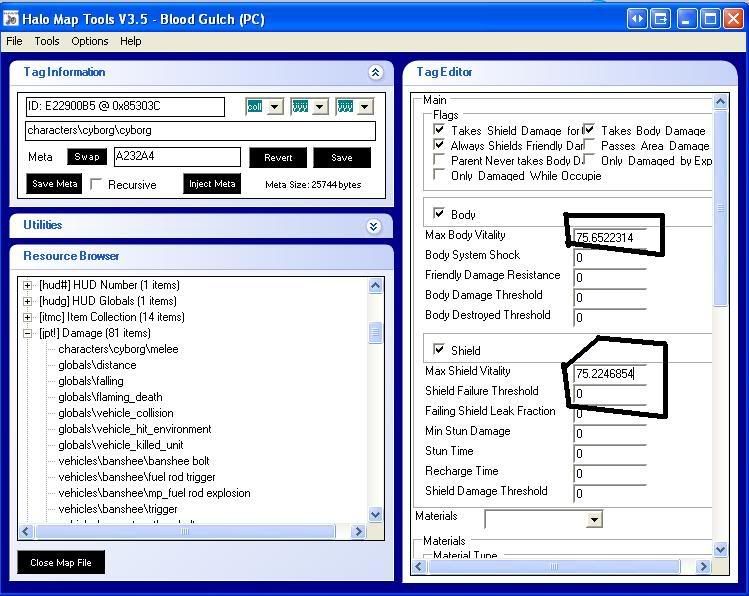Select globals\vehicle_collision tree item

click(x=116, y=413)
